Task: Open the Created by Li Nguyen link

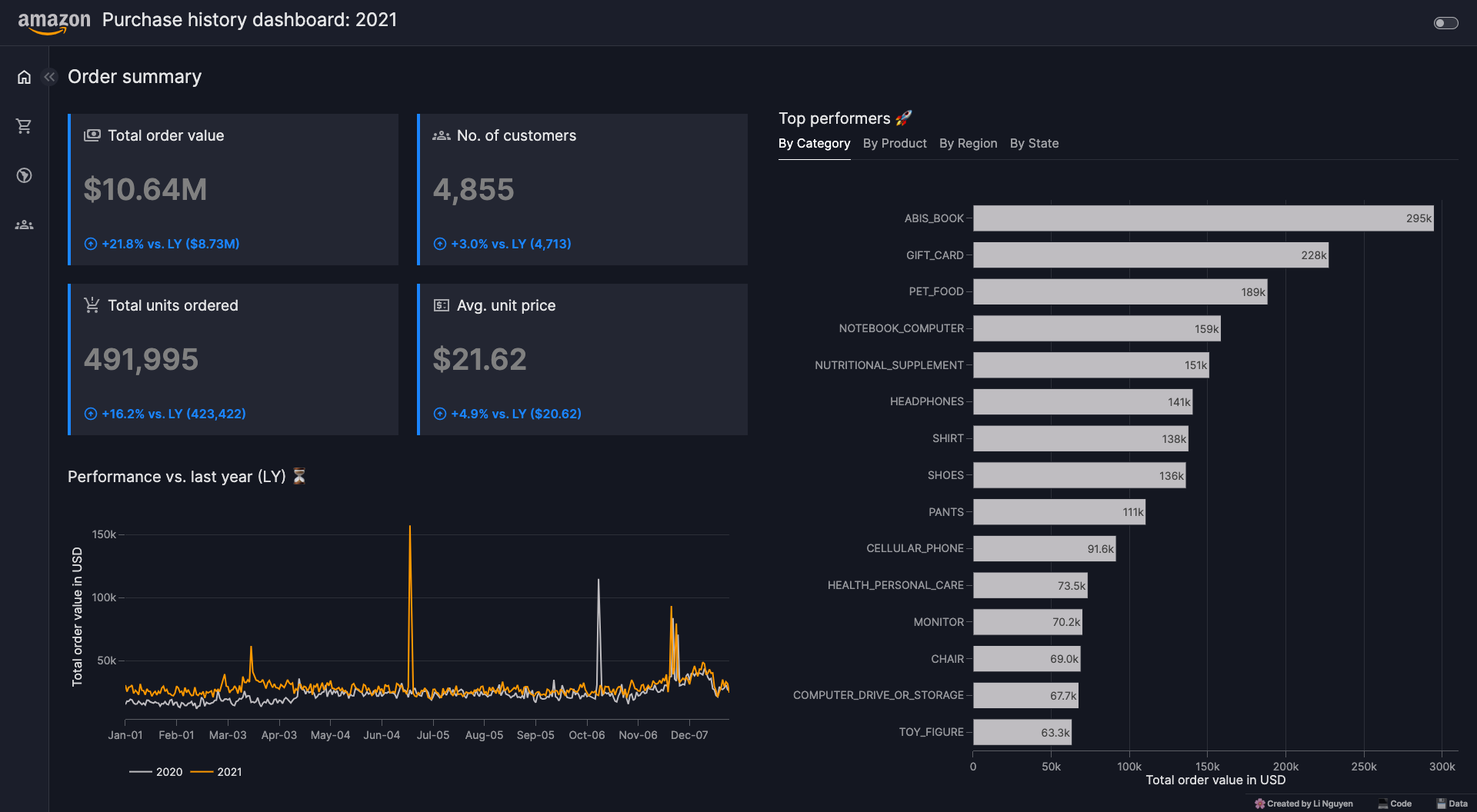Action: 1303,804
